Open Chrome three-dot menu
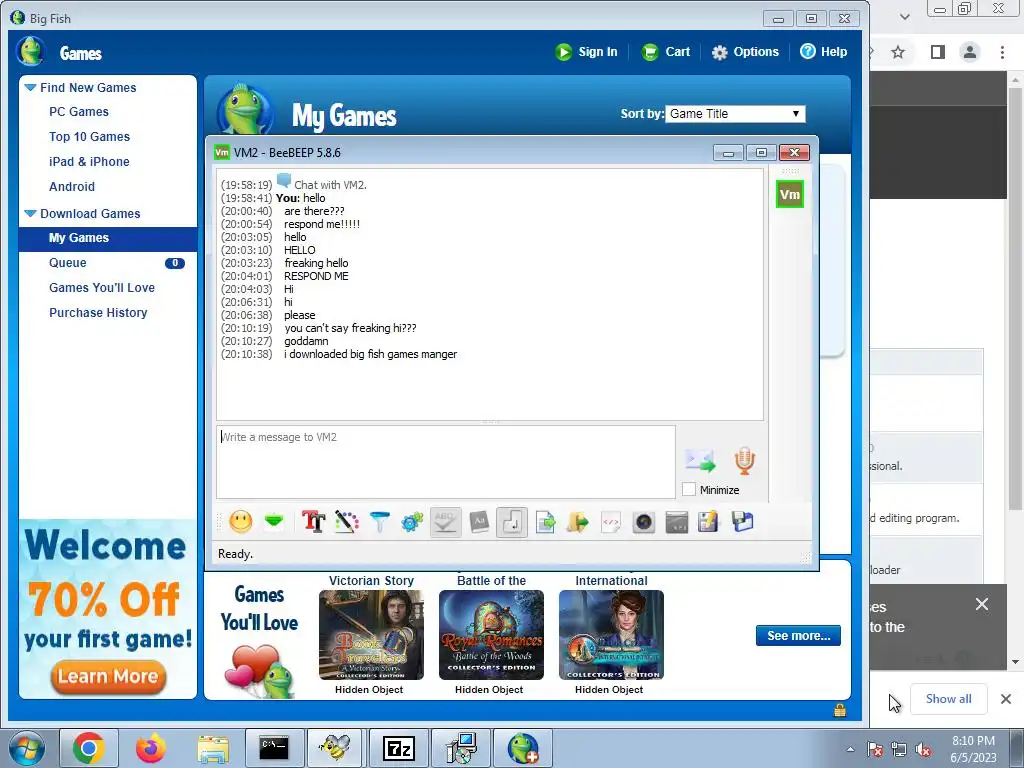 1002,52
